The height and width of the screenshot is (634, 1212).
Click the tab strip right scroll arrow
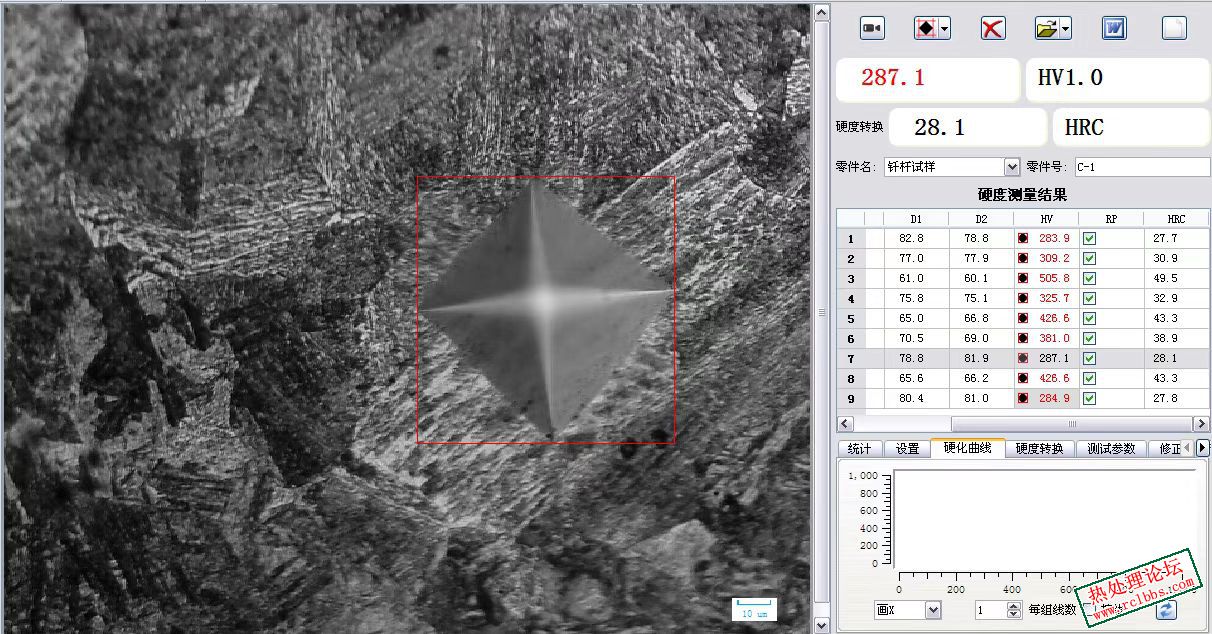click(1203, 448)
